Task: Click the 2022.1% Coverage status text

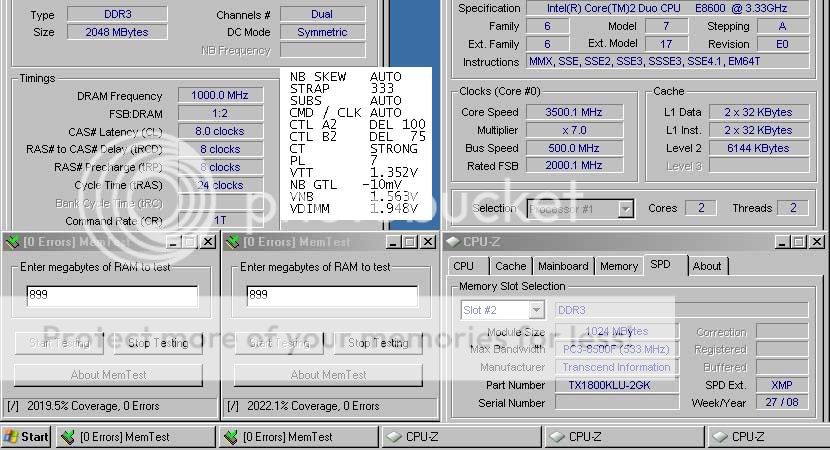Action: click(313, 406)
